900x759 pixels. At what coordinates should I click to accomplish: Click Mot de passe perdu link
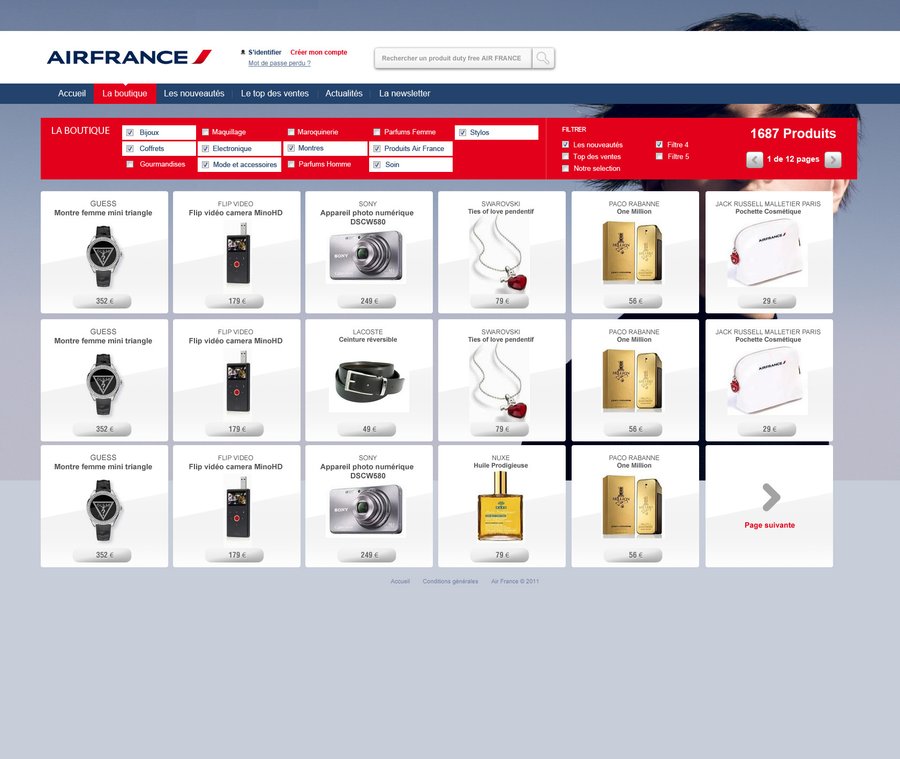(279, 63)
